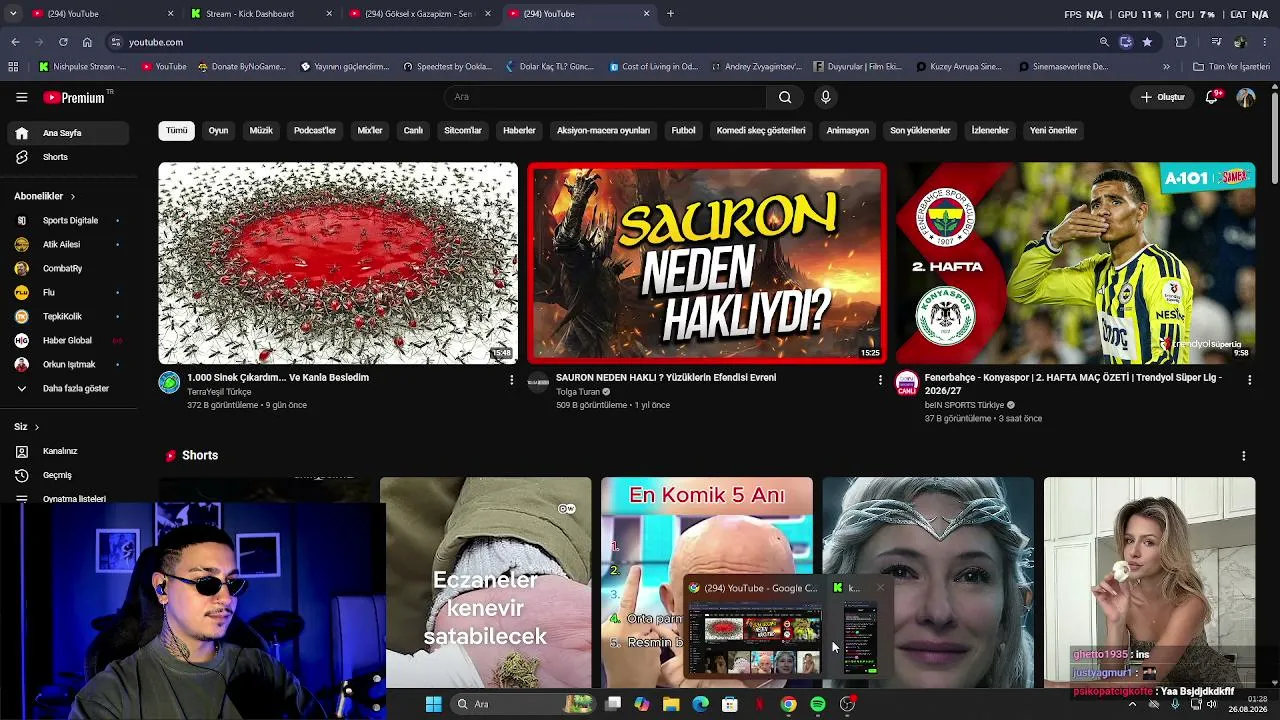Open the Windows Start menu

pyautogui.click(x=433, y=704)
